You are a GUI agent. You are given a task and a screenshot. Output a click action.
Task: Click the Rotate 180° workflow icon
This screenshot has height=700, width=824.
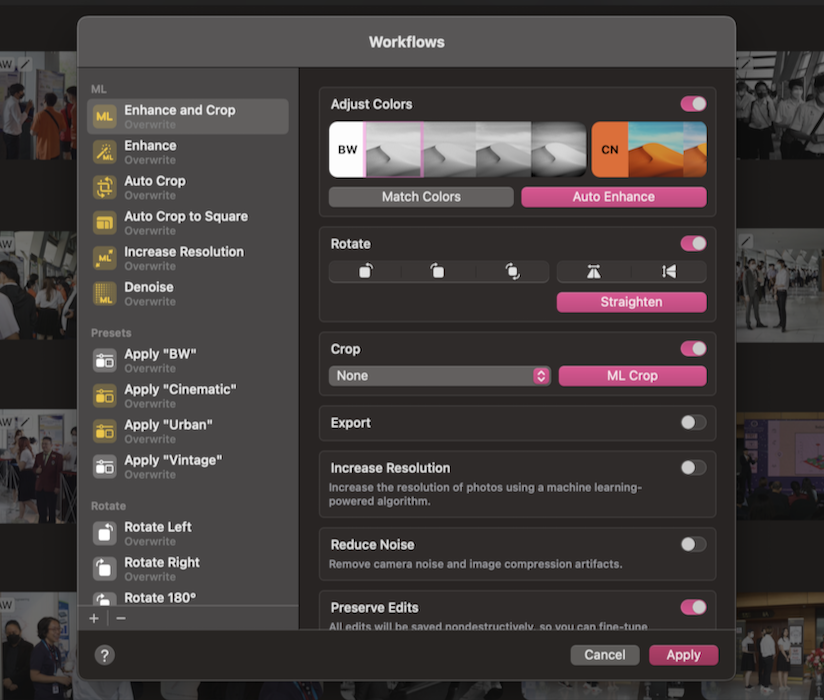pyautogui.click(x=105, y=599)
